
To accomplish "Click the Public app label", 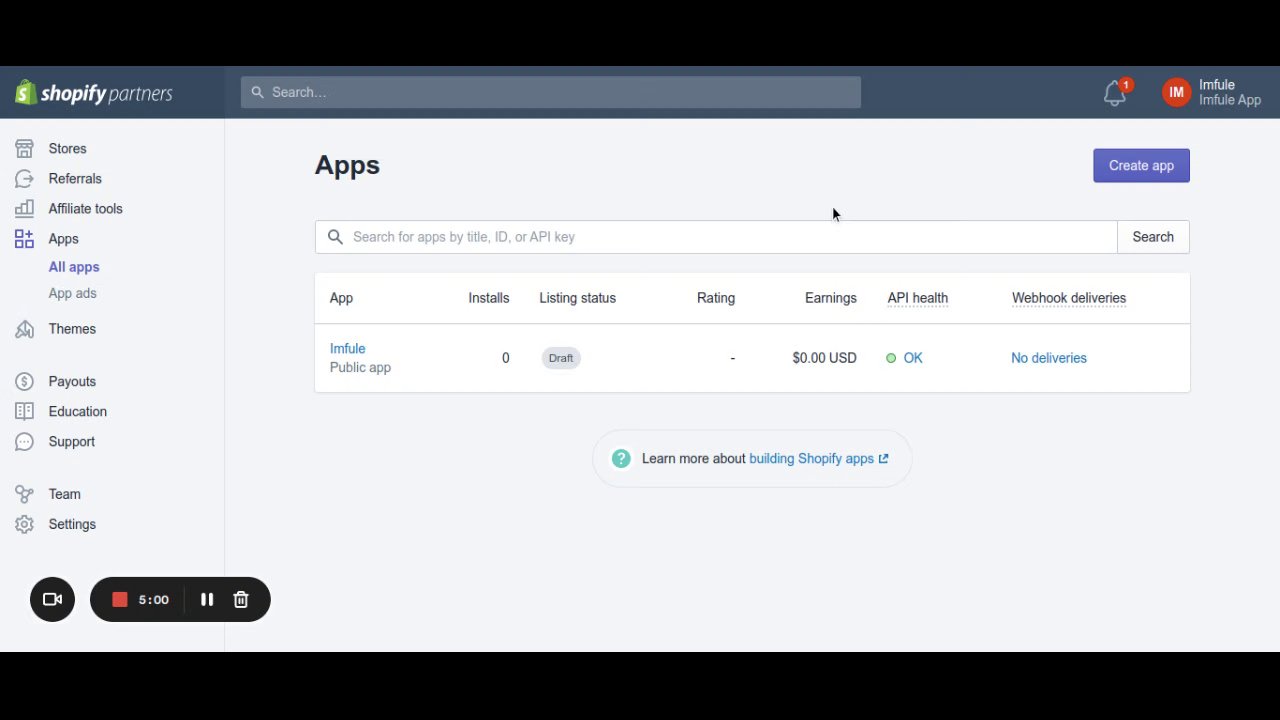I will pyautogui.click(x=360, y=368).
